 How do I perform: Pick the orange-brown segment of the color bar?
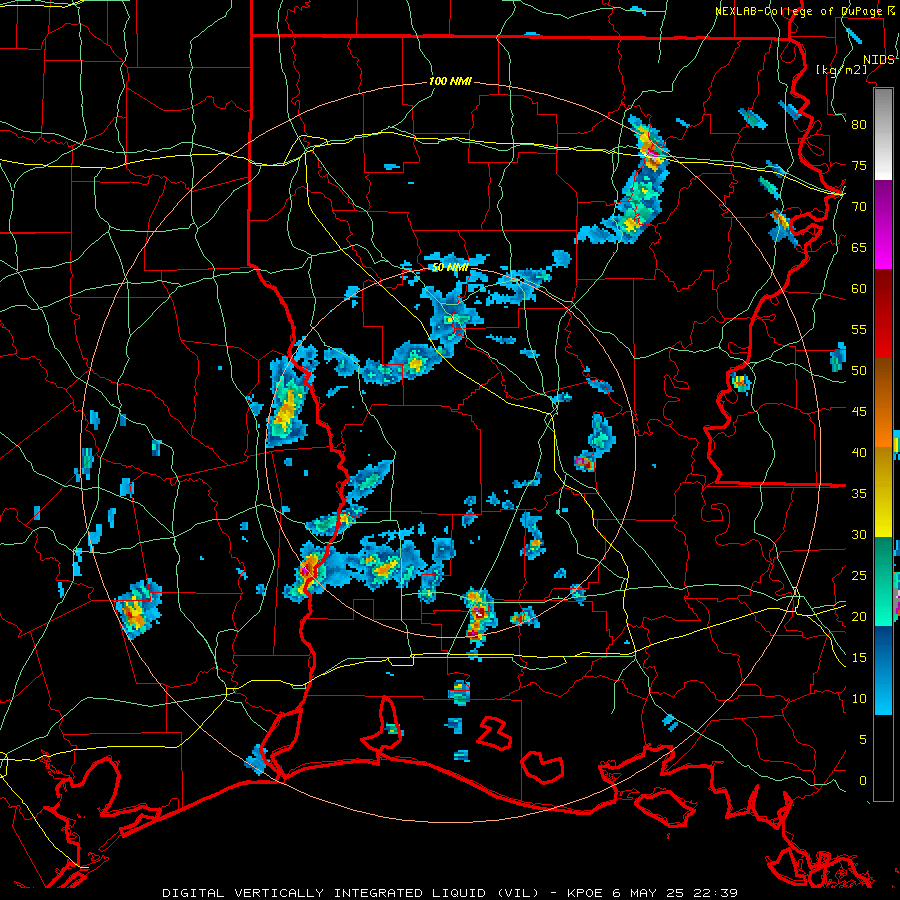point(883,404)
